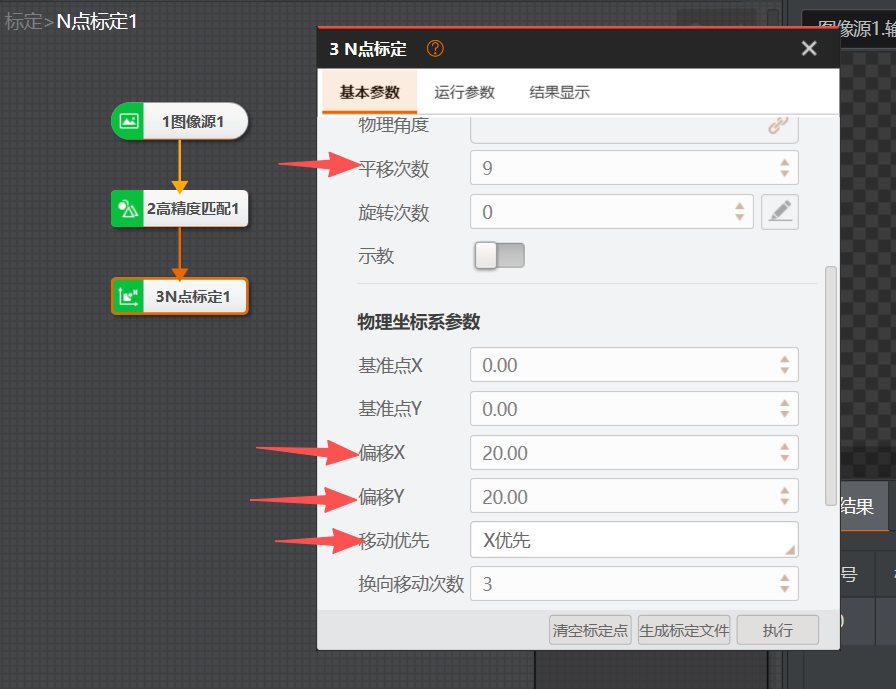896x689 pixels.
Task: Open the 移动优先 dropdown showing X优先
Action: point(633,540)
